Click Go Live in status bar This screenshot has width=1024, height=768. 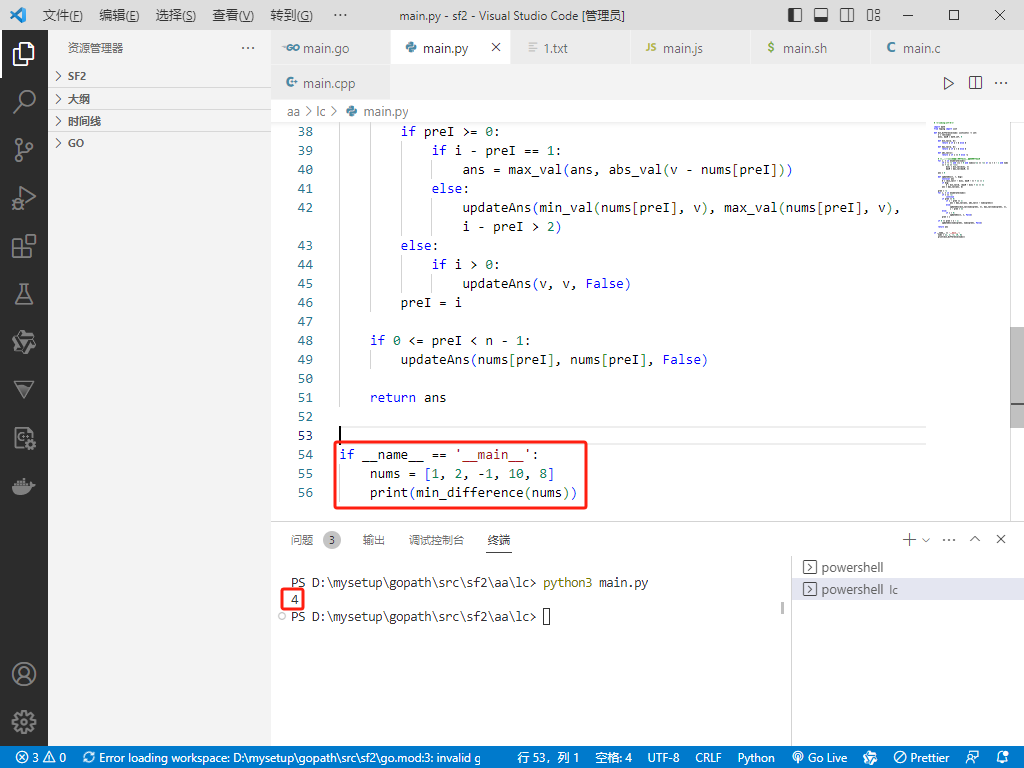click(820, 758)
